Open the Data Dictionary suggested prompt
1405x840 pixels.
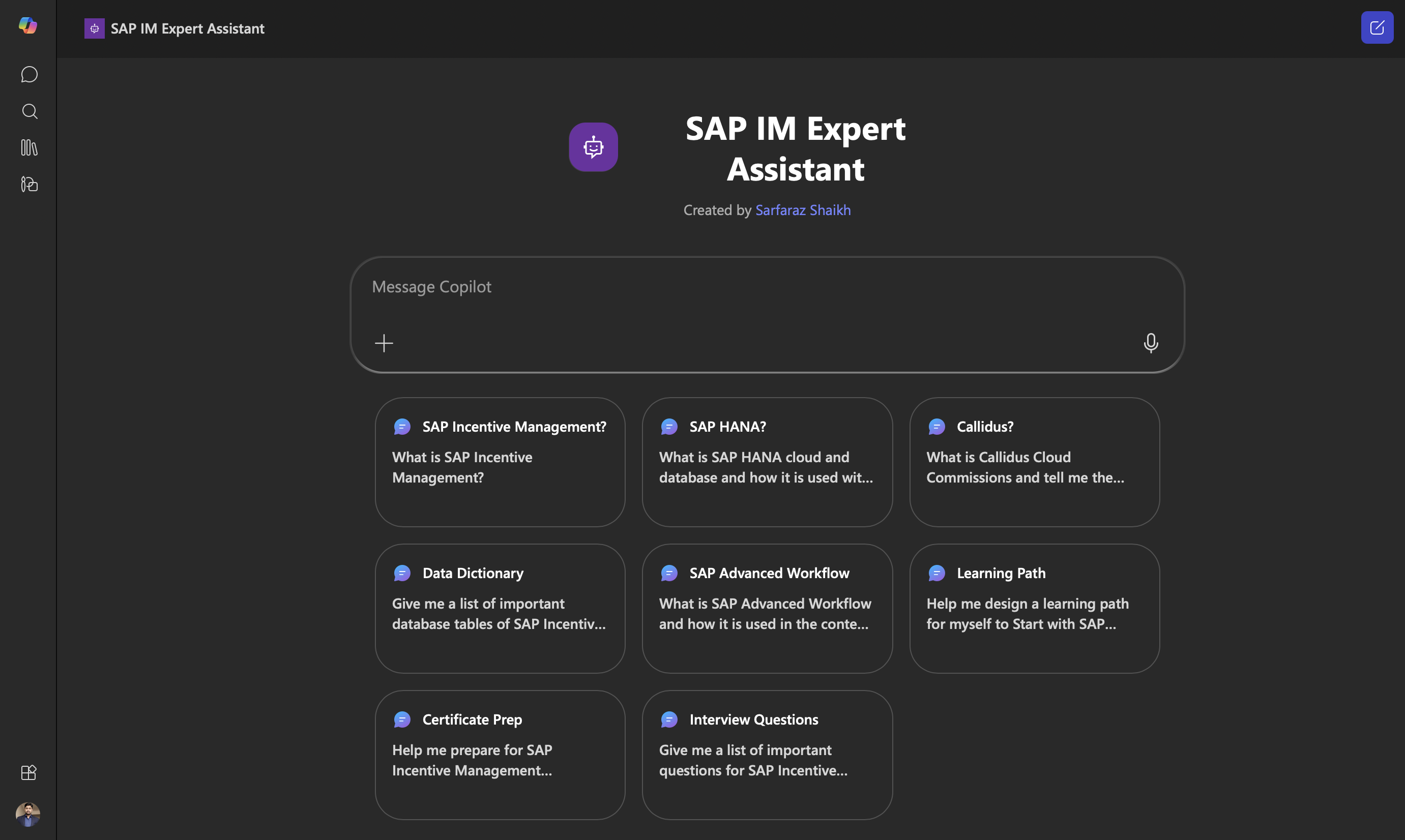pyautogui.click(x=499, y=608)
